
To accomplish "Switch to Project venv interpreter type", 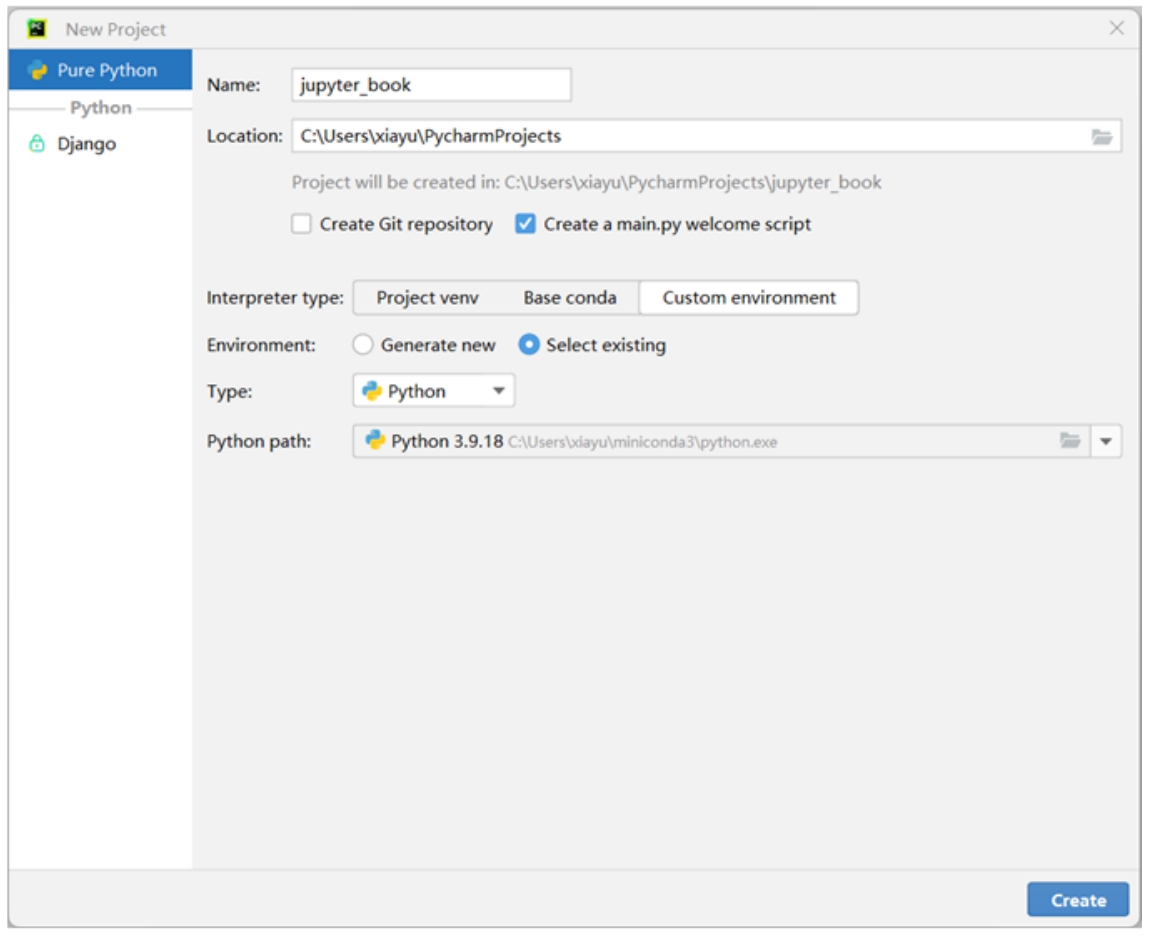I will tap(427, 297).
